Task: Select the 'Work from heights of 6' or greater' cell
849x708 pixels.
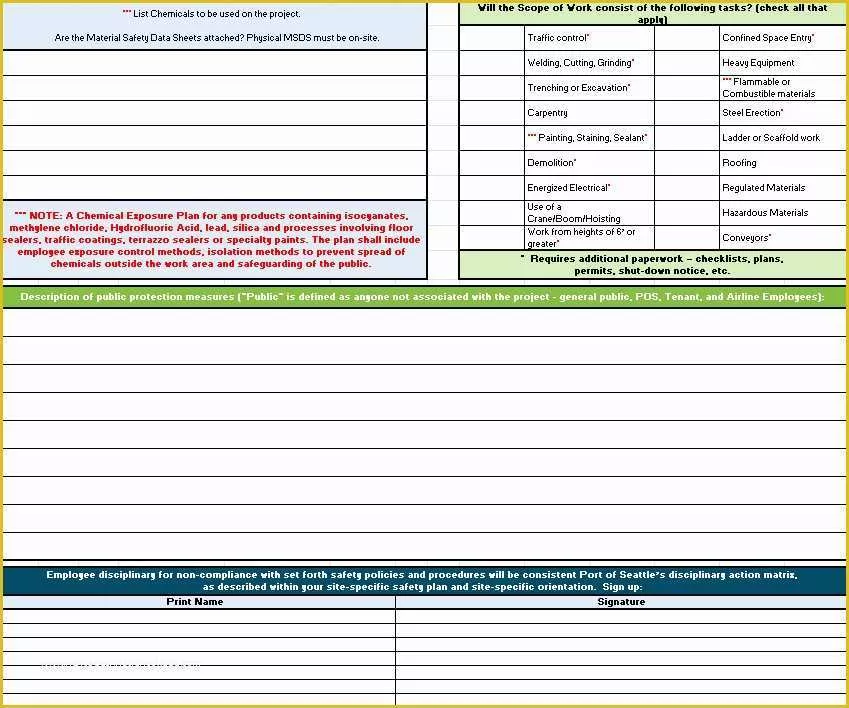Action: pyautogui.click(x=589, y=238)
